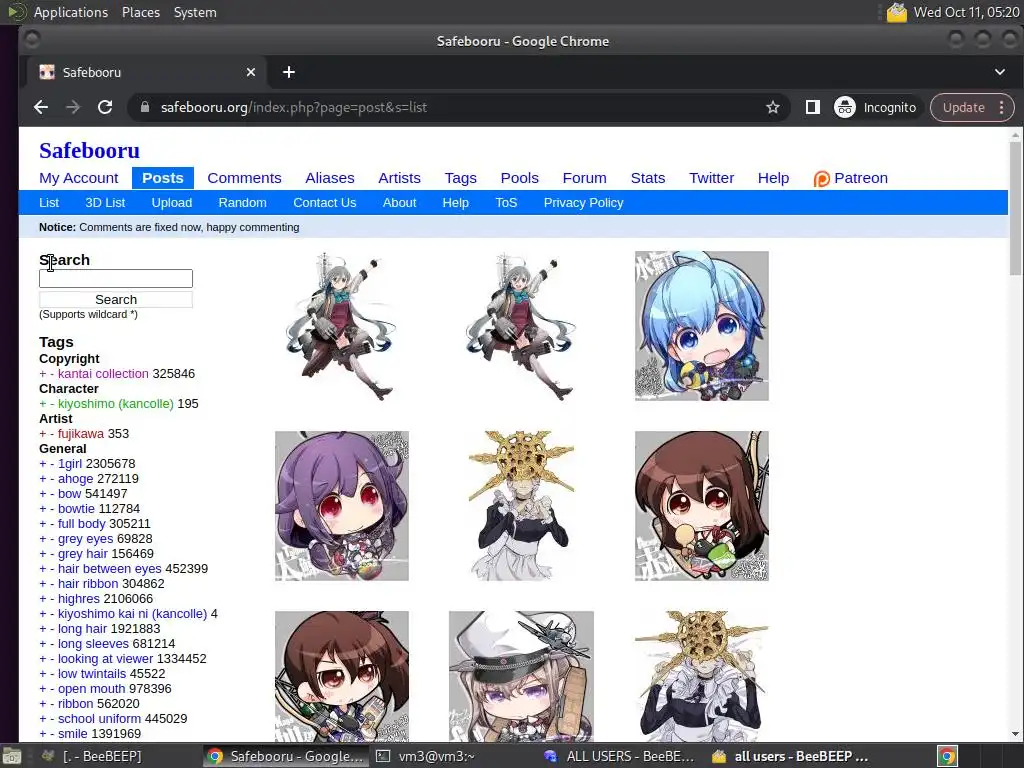This screenshot has height=768, width=1024.
Task: Click the Update button in Chrome
Action: point(963,107)
